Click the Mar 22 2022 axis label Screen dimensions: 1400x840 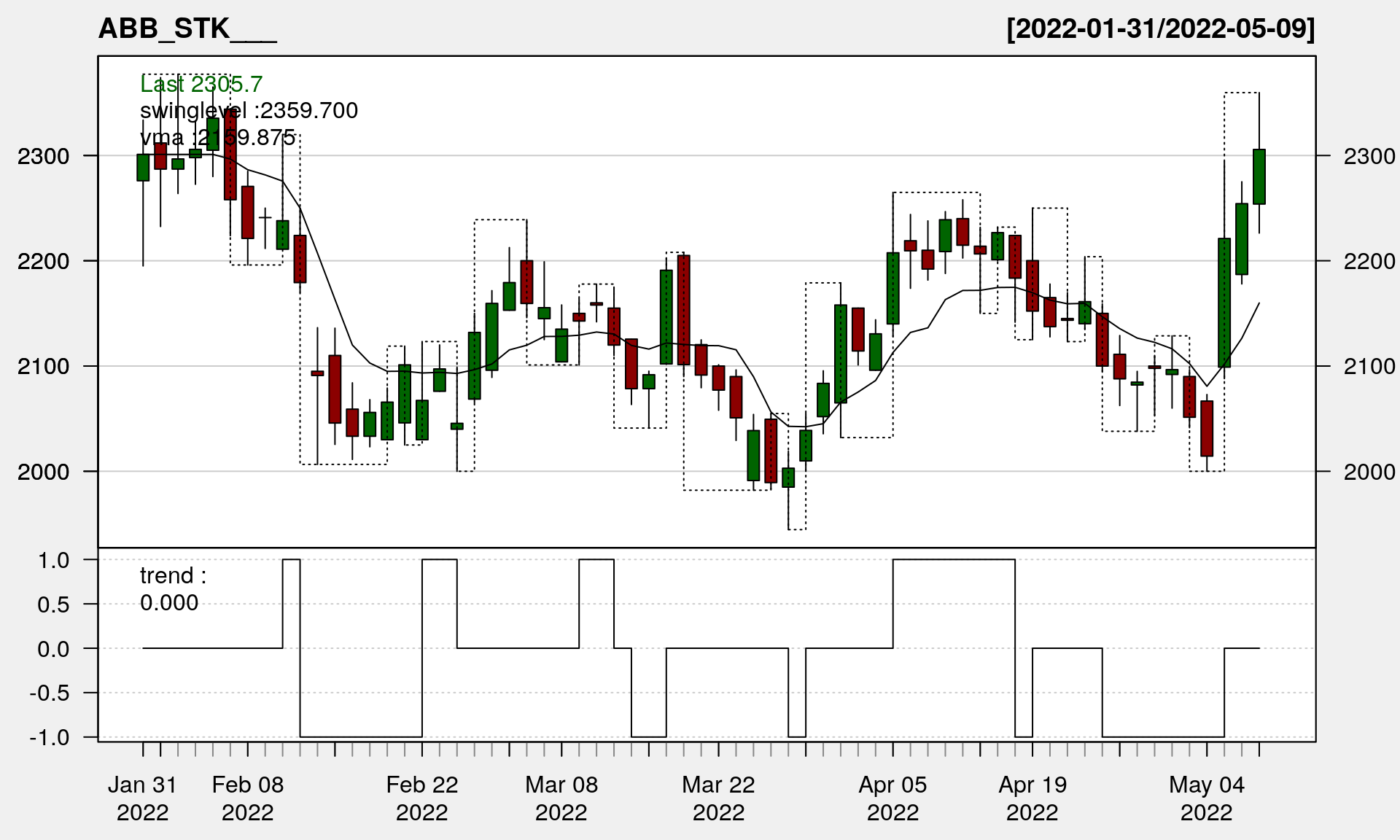pos(718,798)
